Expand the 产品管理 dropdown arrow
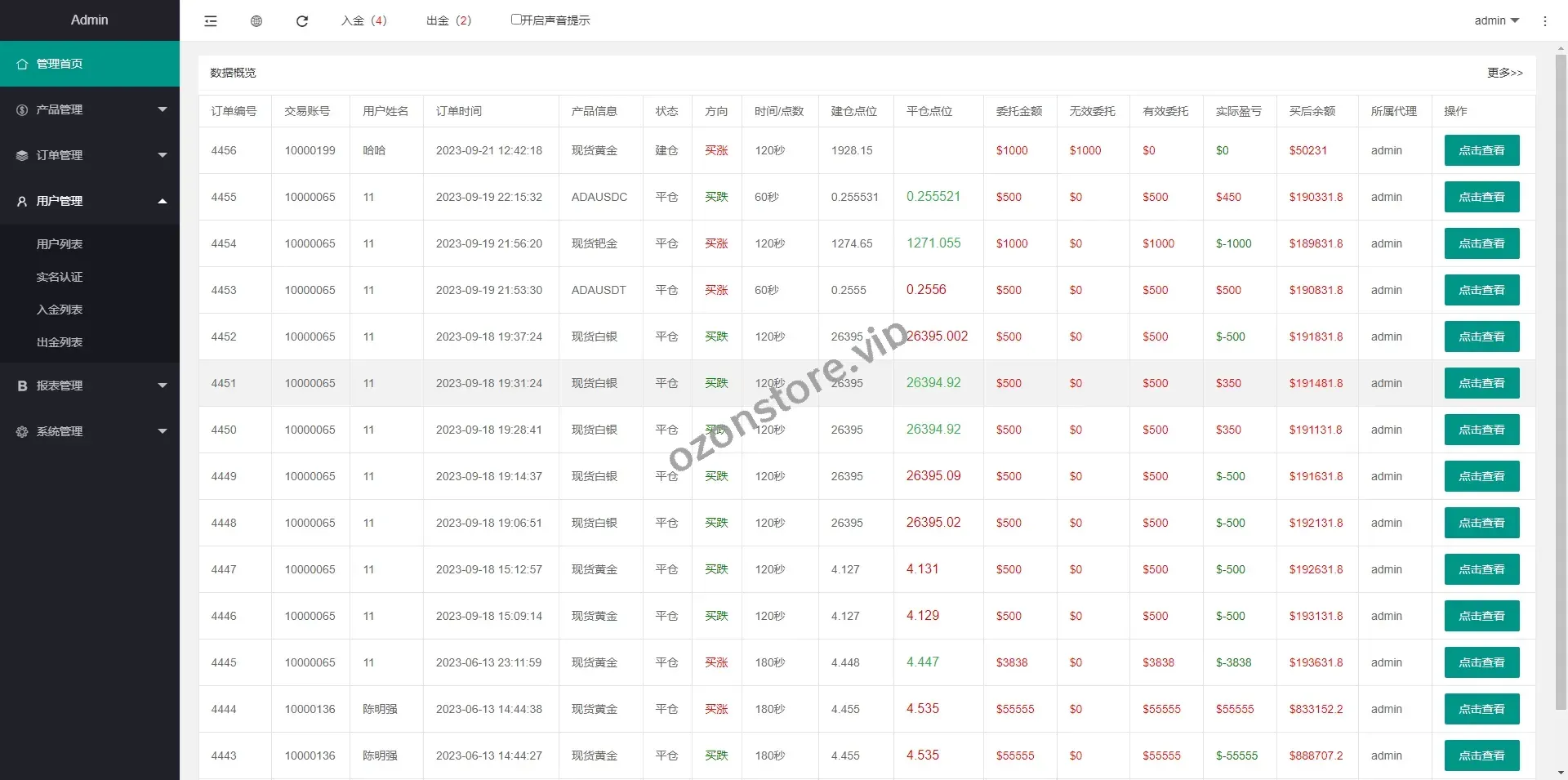The height and width of the screenshot is (780, 1568). click(x=162, y=109)
